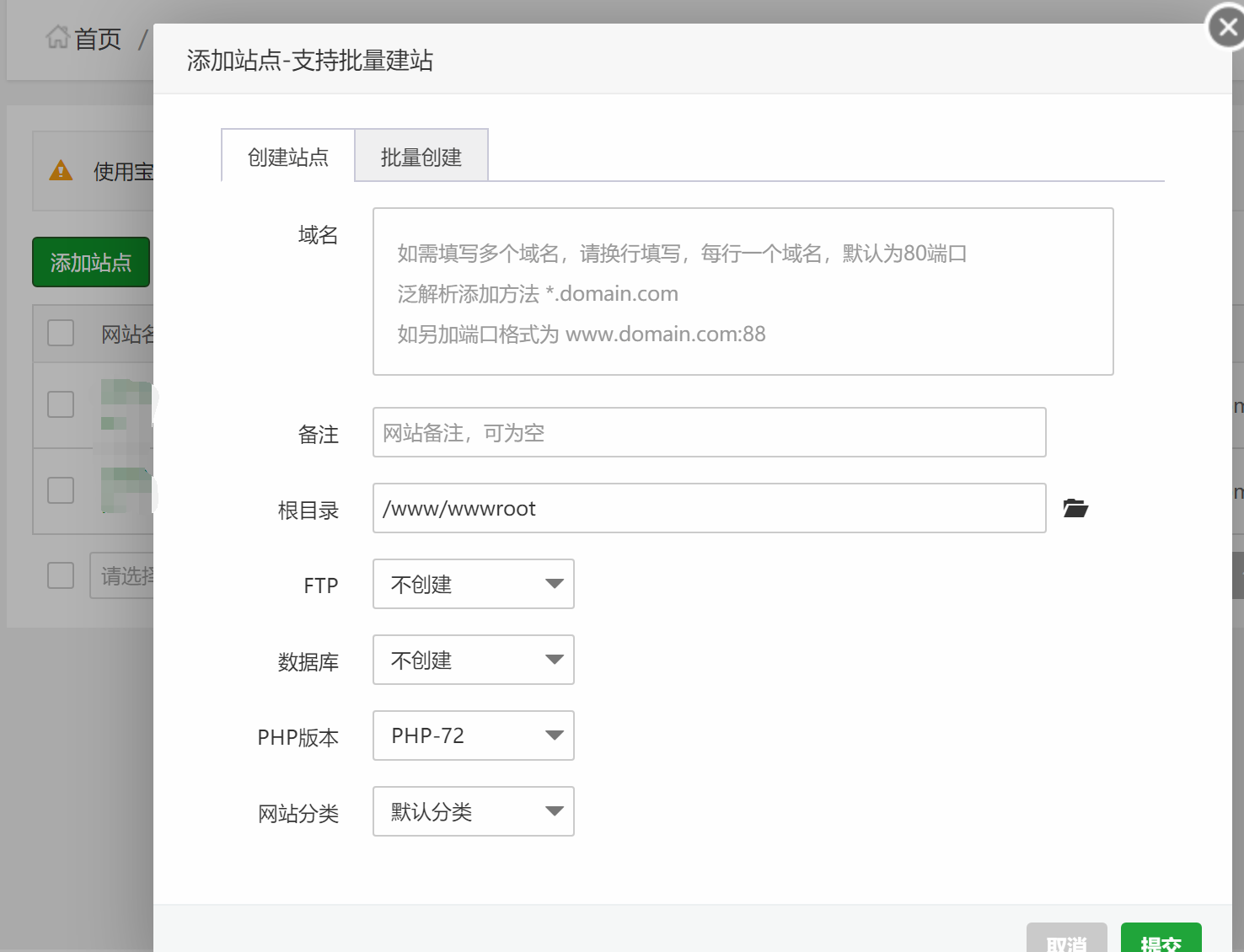Check the second website row checkbox

click(60, 489)
